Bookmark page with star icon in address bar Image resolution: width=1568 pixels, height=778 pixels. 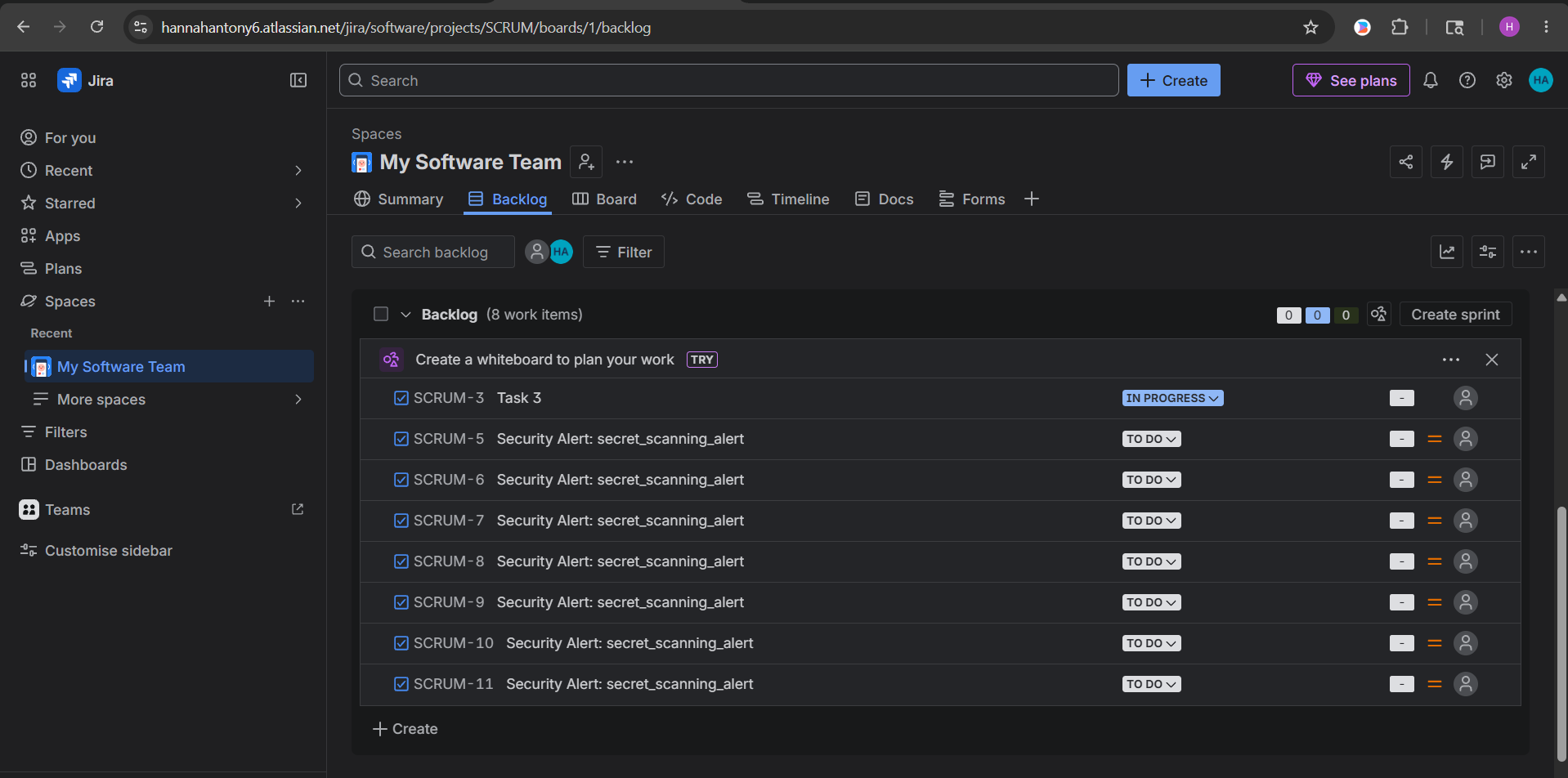pyautogui.click(x=1310, y=27)
